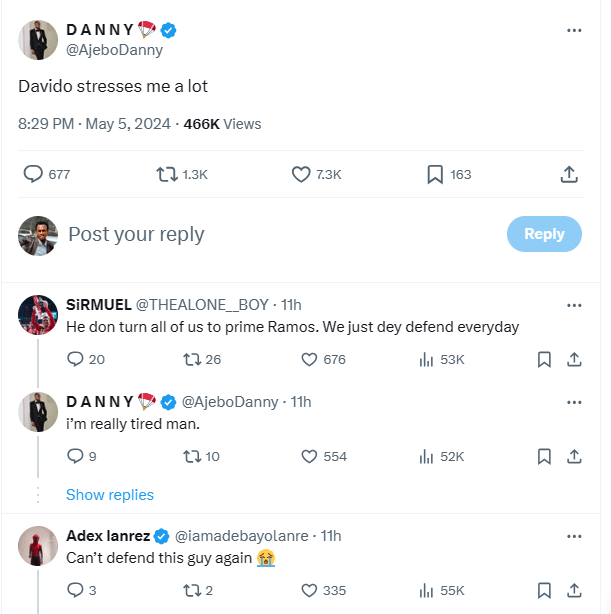Share the main tweet via upload icon
This screenshot has width=611, height=614.
[x=569, y=174]
